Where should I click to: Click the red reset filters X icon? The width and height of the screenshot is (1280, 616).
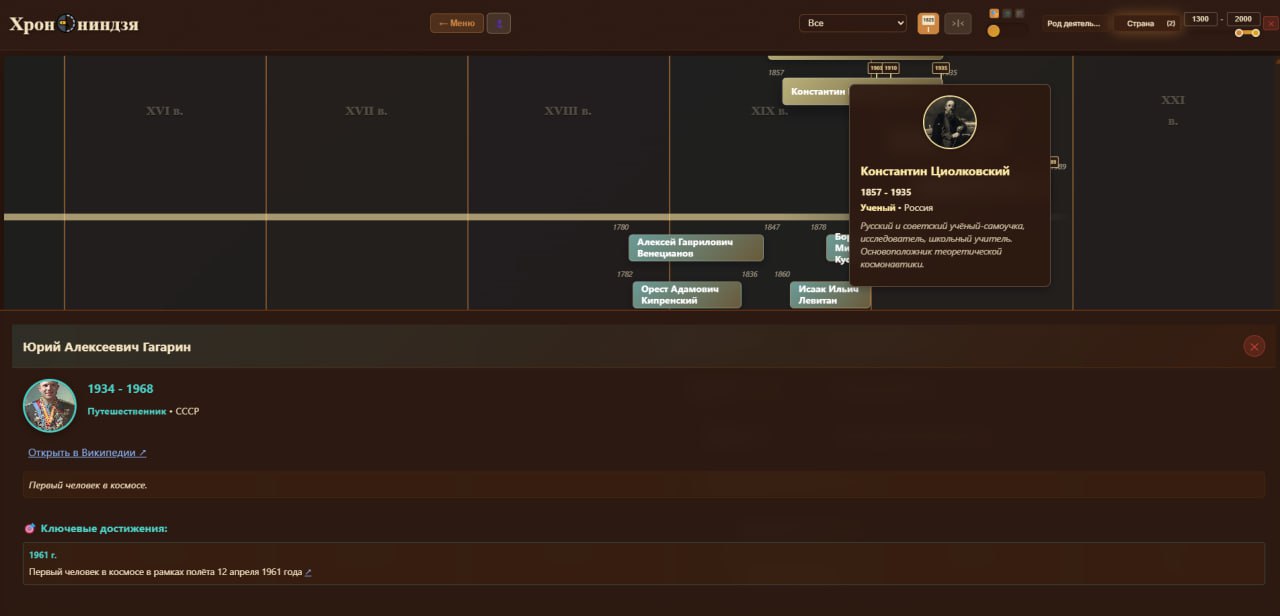(1270, 23)
